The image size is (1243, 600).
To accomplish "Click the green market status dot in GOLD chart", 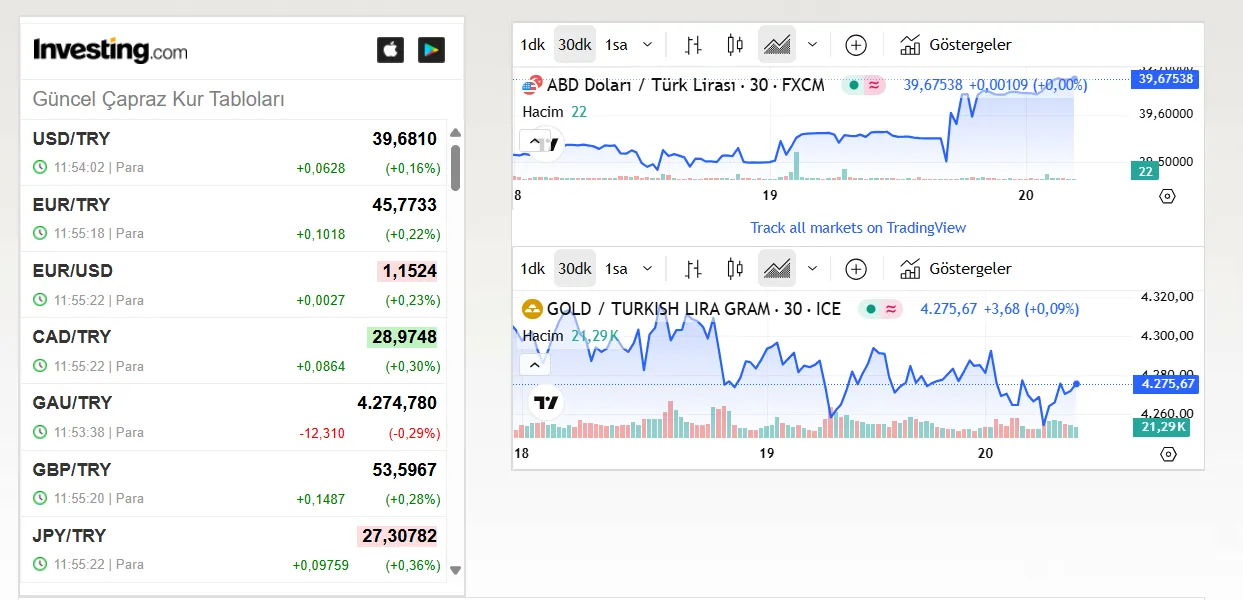I will 870,309.
